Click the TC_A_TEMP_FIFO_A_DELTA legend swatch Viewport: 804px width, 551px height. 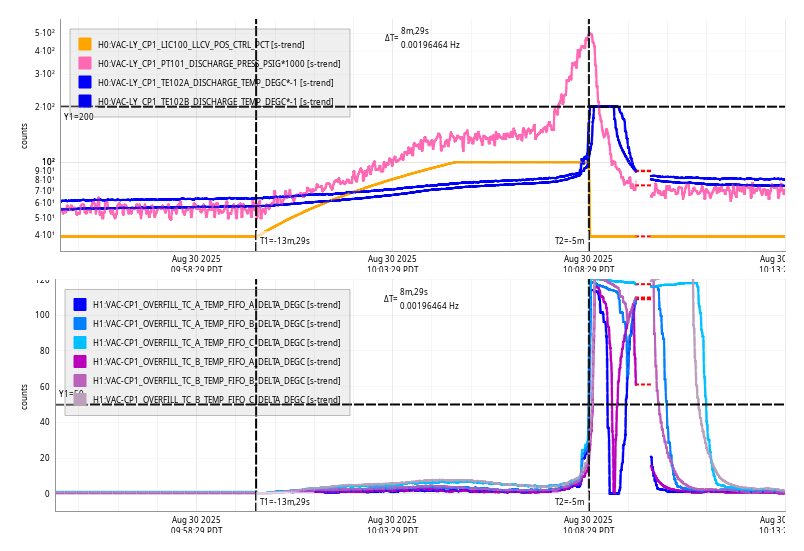point(80,304)
